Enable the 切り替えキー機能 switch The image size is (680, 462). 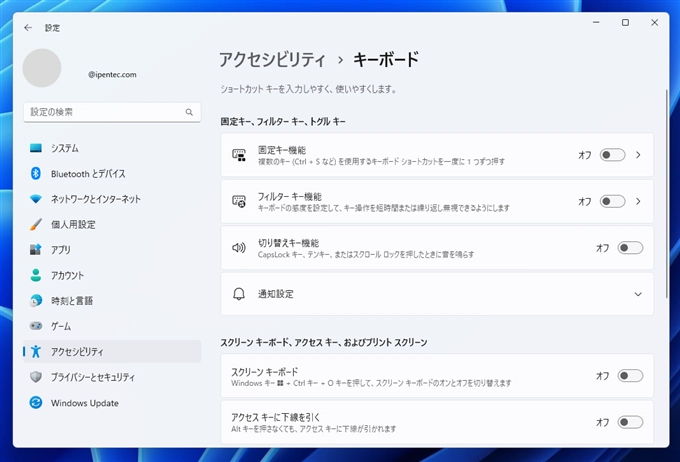(630, 248)
